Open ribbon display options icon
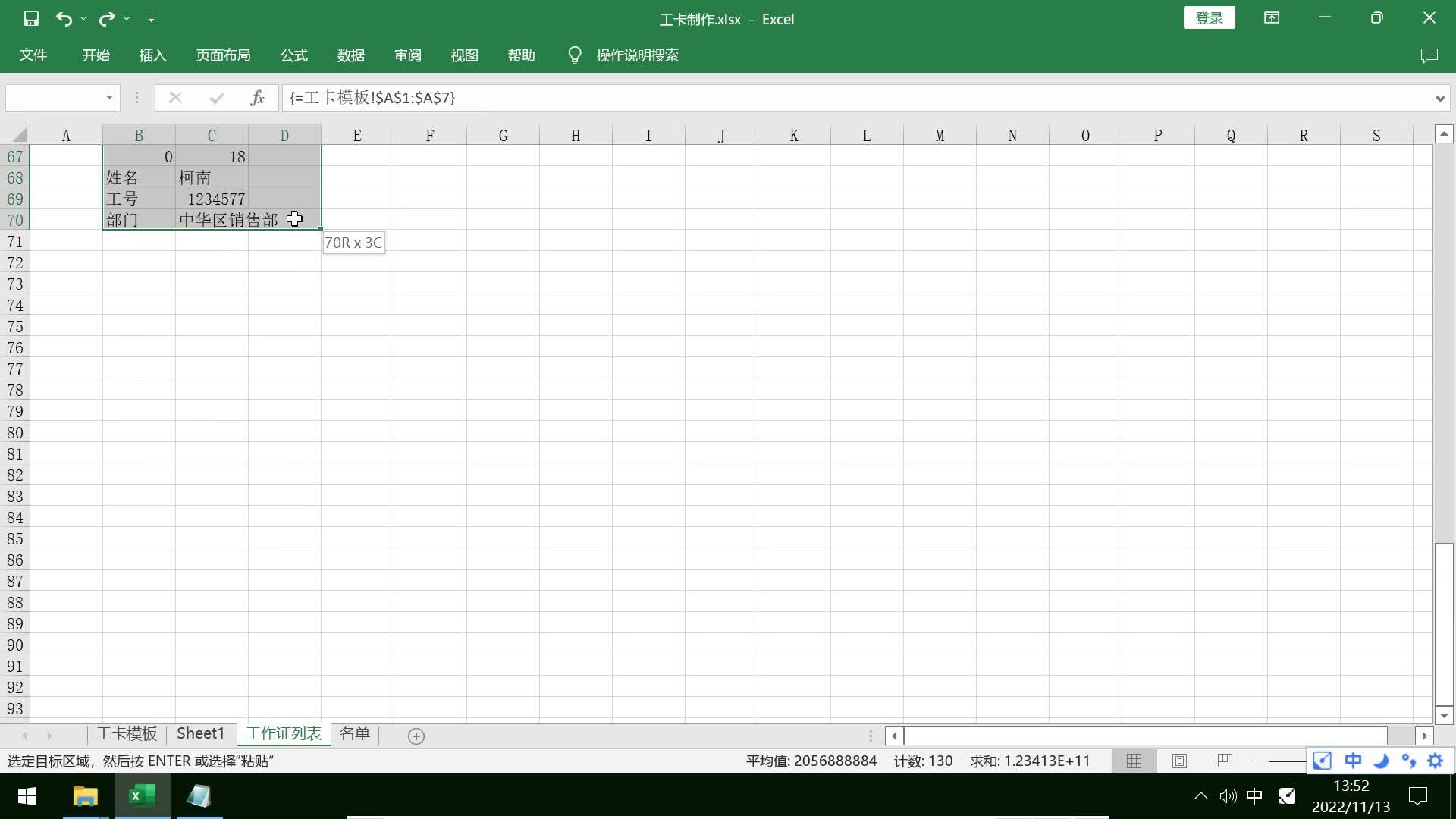Image resolution: width=1456 pixels, height=819 pixels. click(1272, 18)
